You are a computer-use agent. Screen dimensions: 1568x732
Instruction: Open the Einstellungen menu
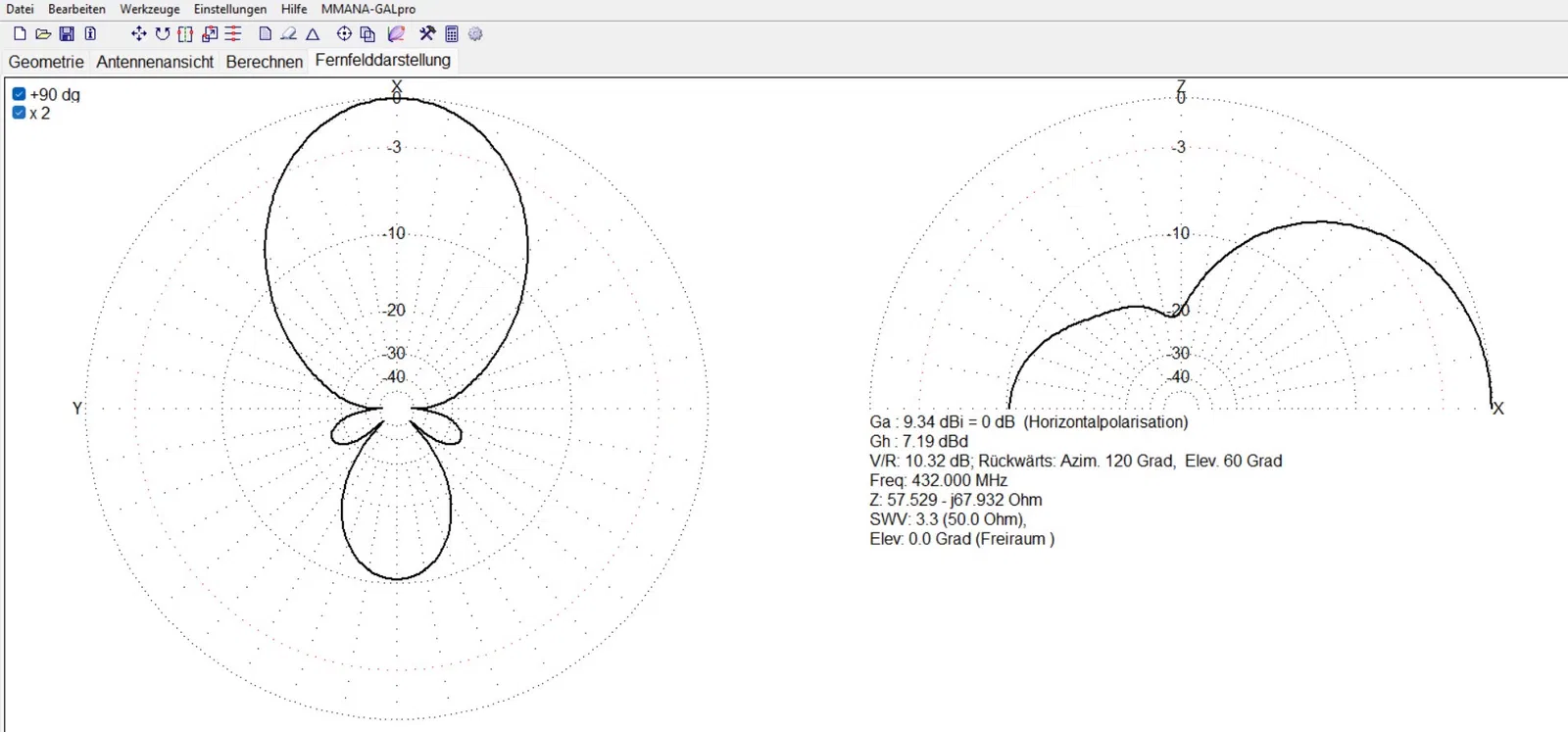[x=230, y=9]
